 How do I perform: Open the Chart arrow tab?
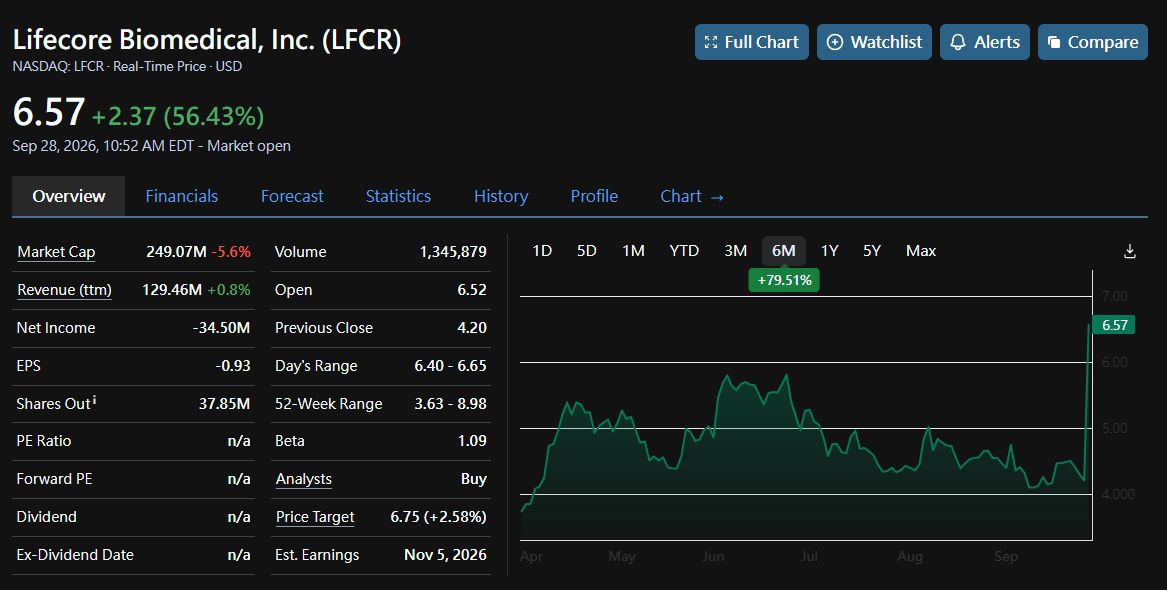coord(692,196)
